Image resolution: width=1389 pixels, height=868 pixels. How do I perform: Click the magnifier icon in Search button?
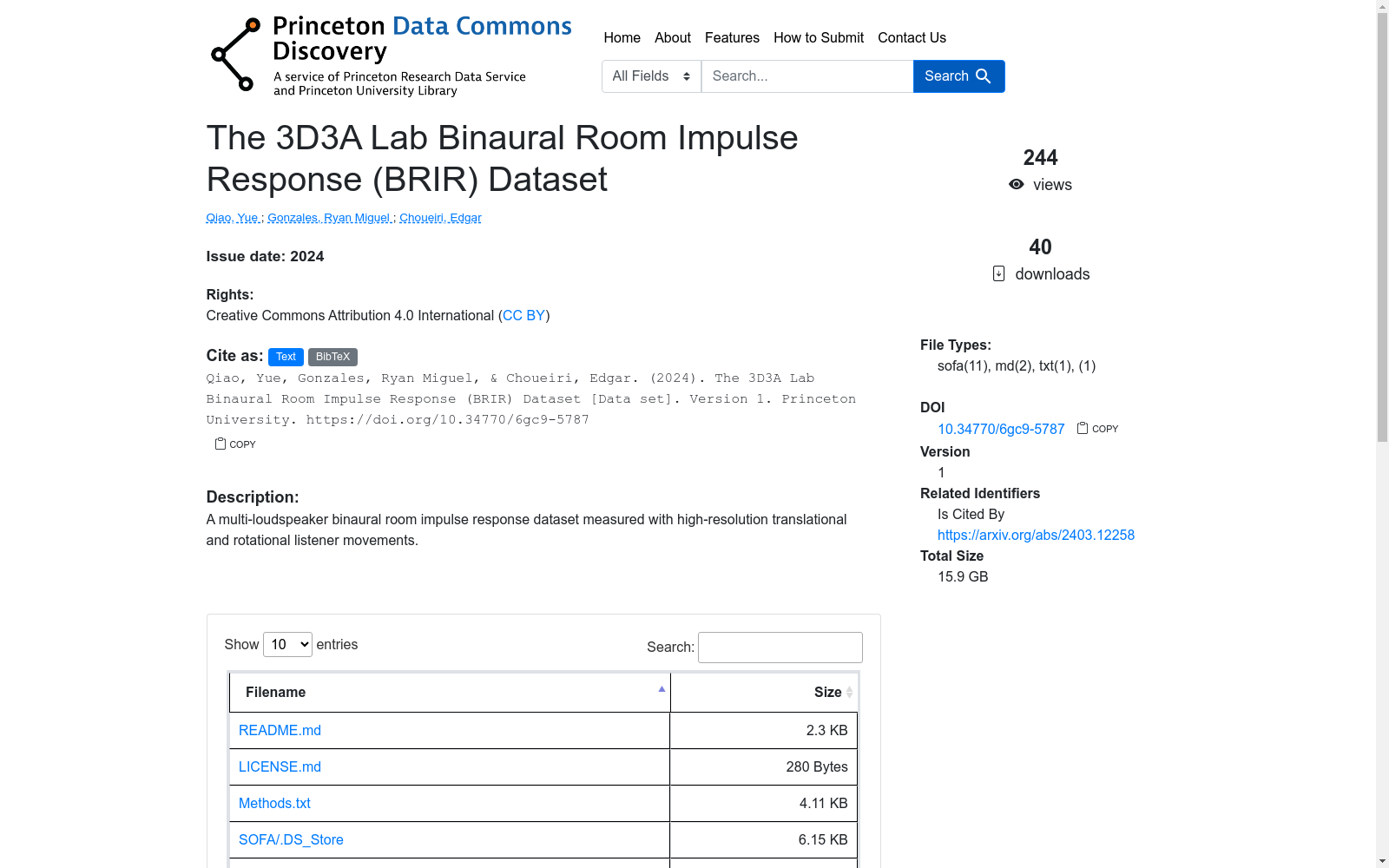(x=984, y=76)
